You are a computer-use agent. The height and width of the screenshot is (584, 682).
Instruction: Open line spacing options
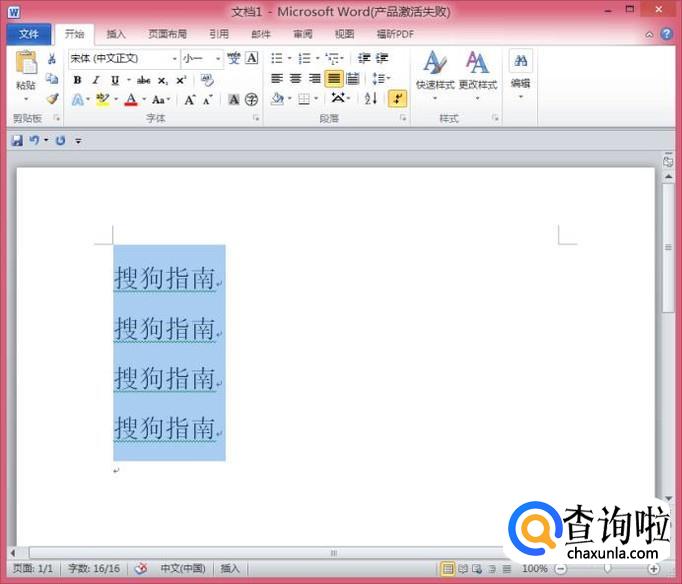coord(379,79)
